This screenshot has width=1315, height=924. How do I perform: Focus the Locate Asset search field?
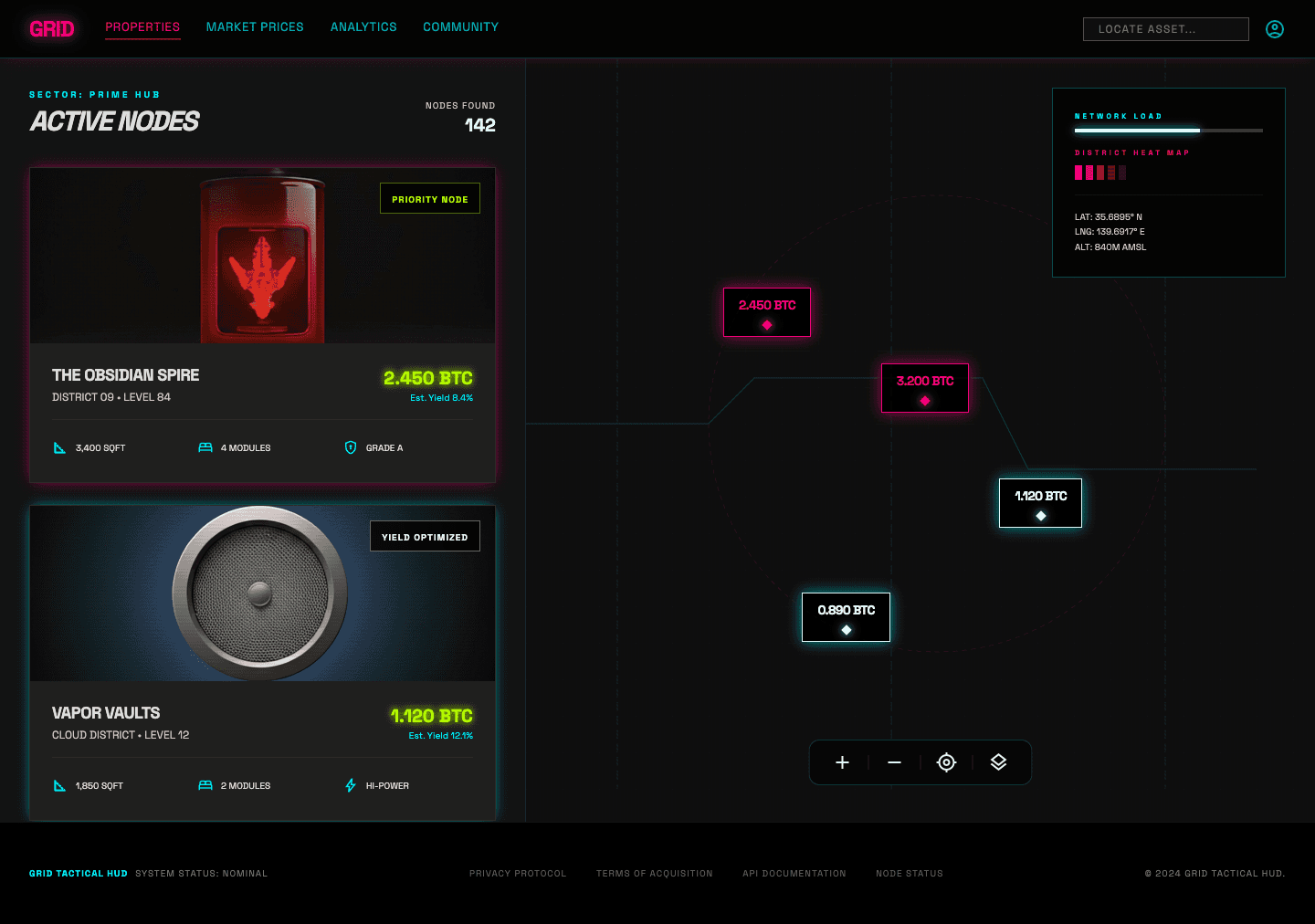tap(1165, 29)
